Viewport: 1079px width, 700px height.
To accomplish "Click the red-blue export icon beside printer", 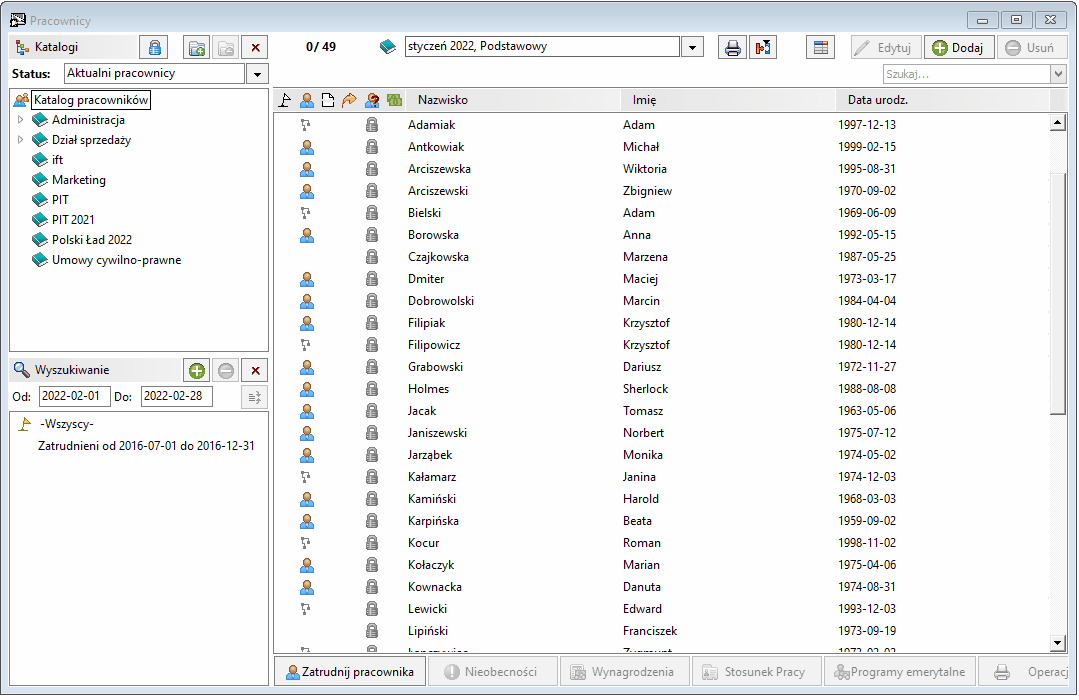I will pos(762,47).
